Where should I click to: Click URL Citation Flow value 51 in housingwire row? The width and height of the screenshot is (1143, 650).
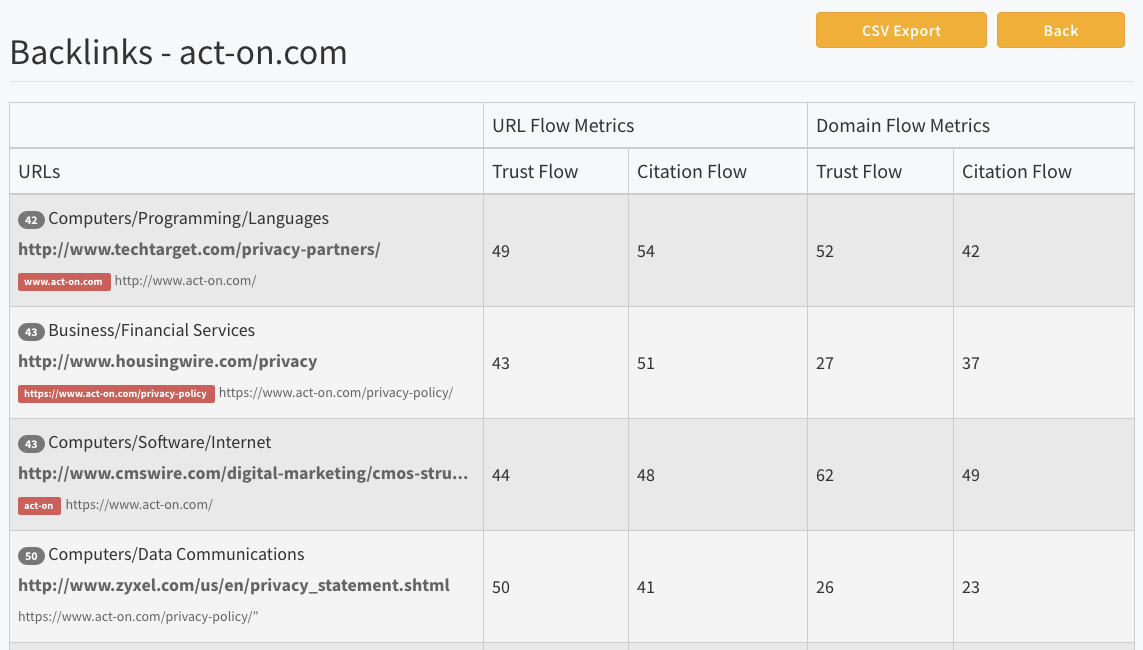(x=646, y=364)
